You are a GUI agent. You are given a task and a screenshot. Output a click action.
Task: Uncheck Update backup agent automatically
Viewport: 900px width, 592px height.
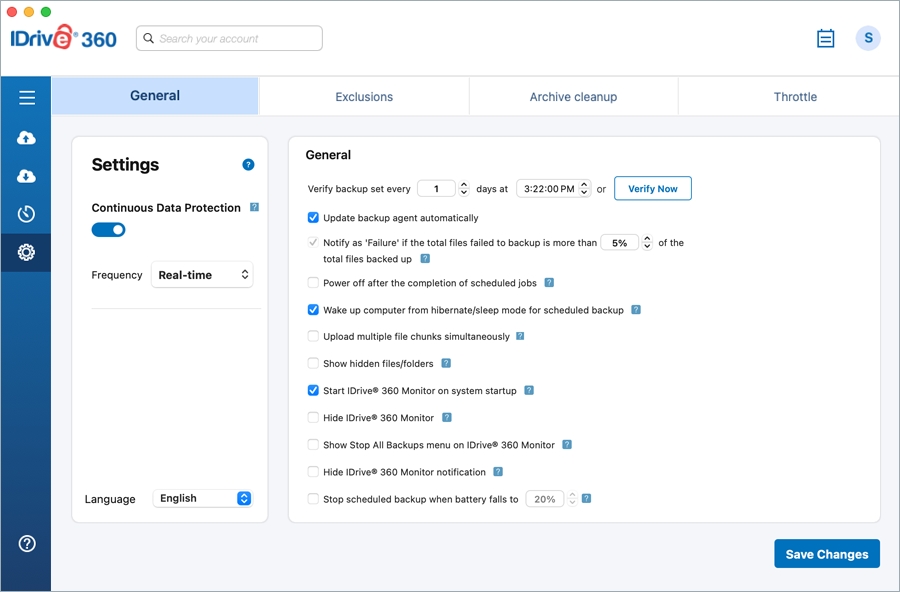[x=313, y=218]
